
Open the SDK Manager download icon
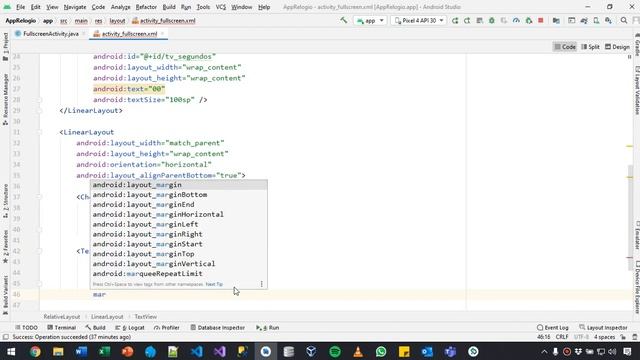pos(608,20)
